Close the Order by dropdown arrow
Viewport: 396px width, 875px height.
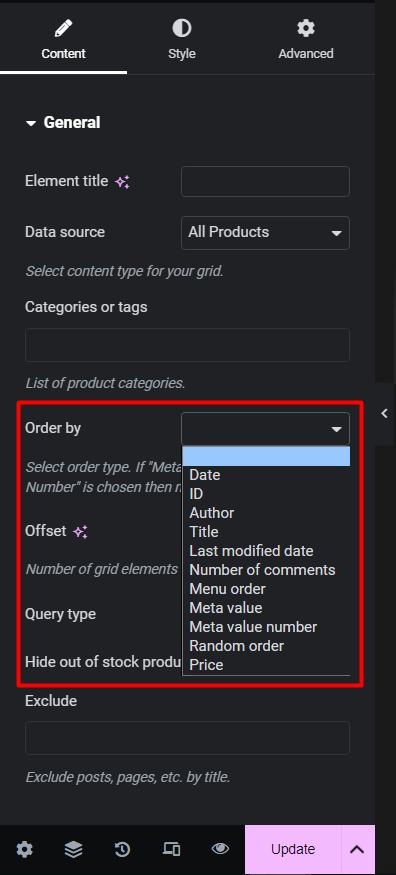[336, 429]
